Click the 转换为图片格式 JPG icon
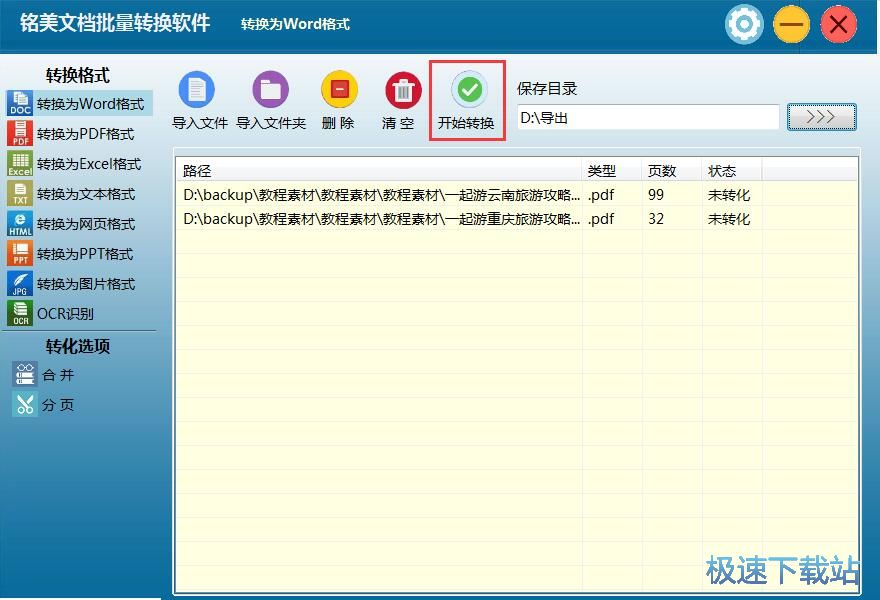The image size is (880, 600). tap(18, 284)
